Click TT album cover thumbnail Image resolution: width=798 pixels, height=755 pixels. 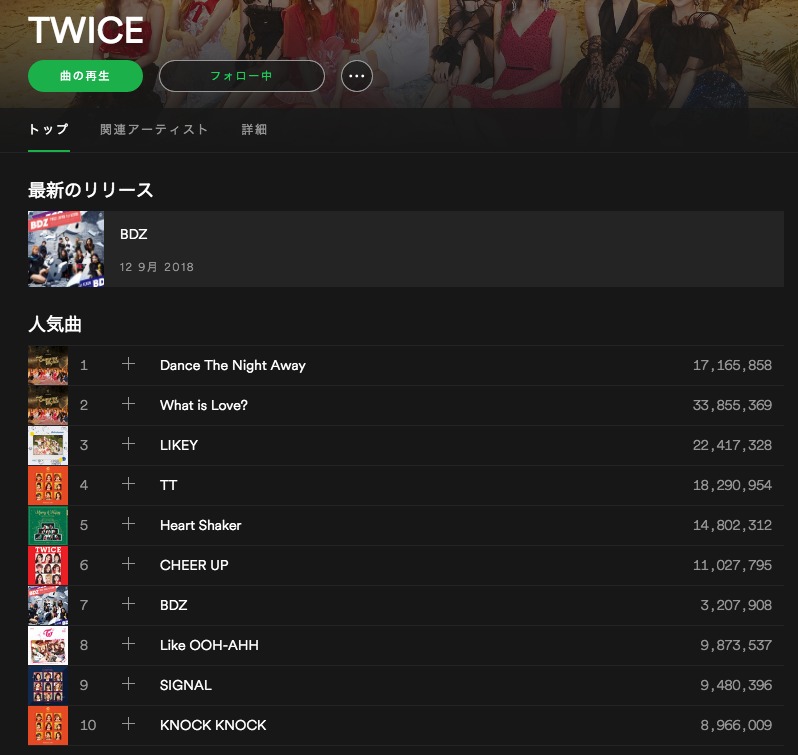(48, 485)
